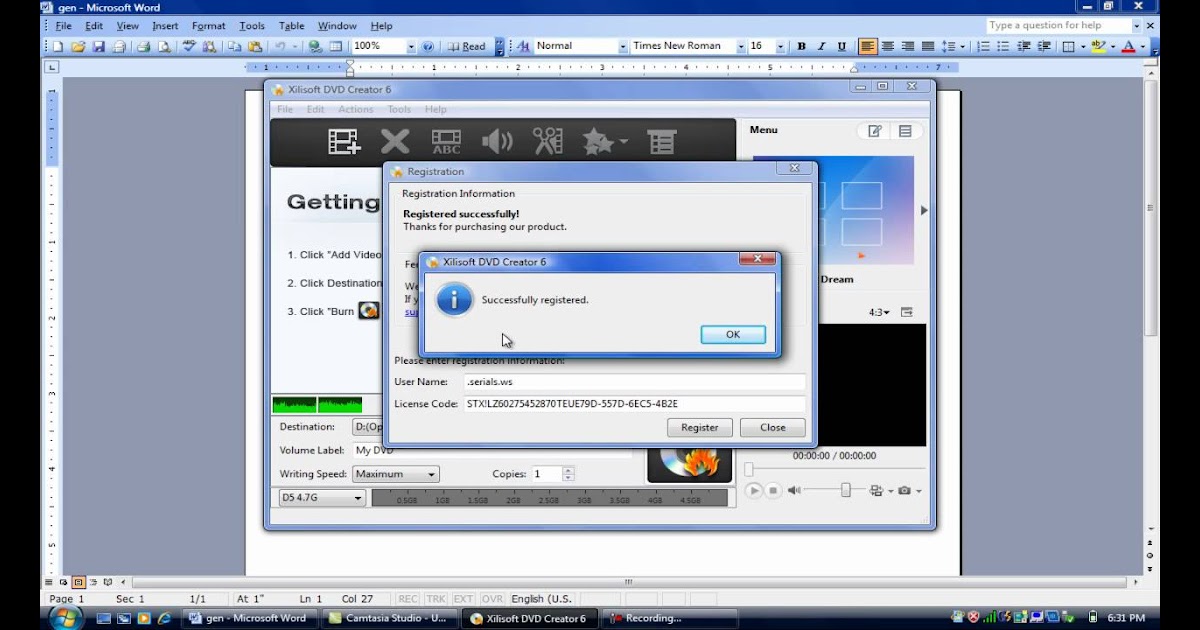Toggle Align Left in Word toolbar
The height and width of the screenshot is (630, 1200).
pos(867,46)
